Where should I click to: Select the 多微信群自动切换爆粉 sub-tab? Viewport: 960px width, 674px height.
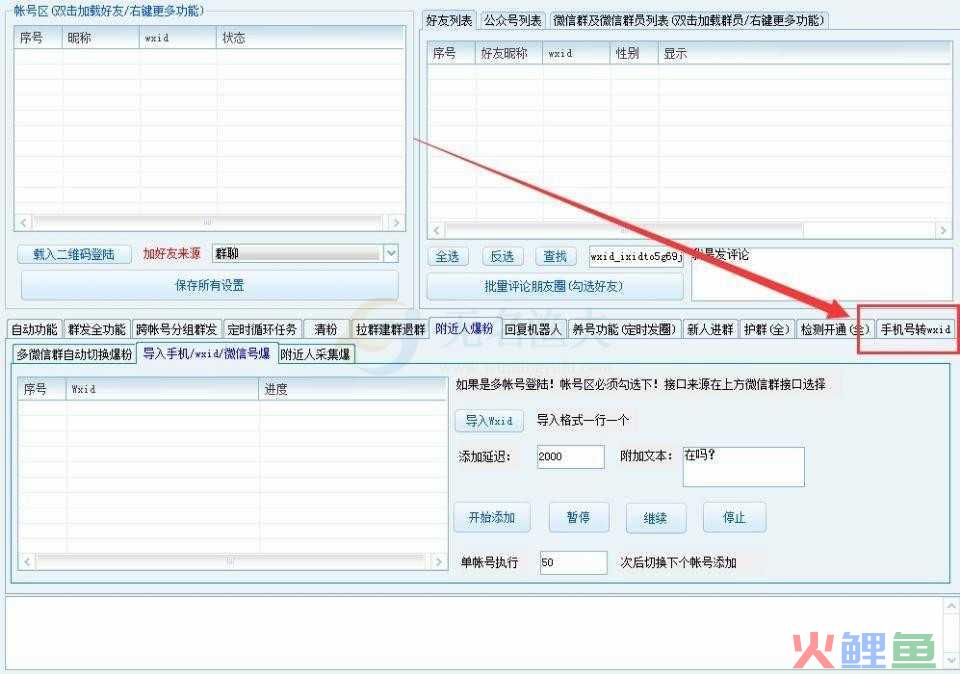click(x=74, y=354)
